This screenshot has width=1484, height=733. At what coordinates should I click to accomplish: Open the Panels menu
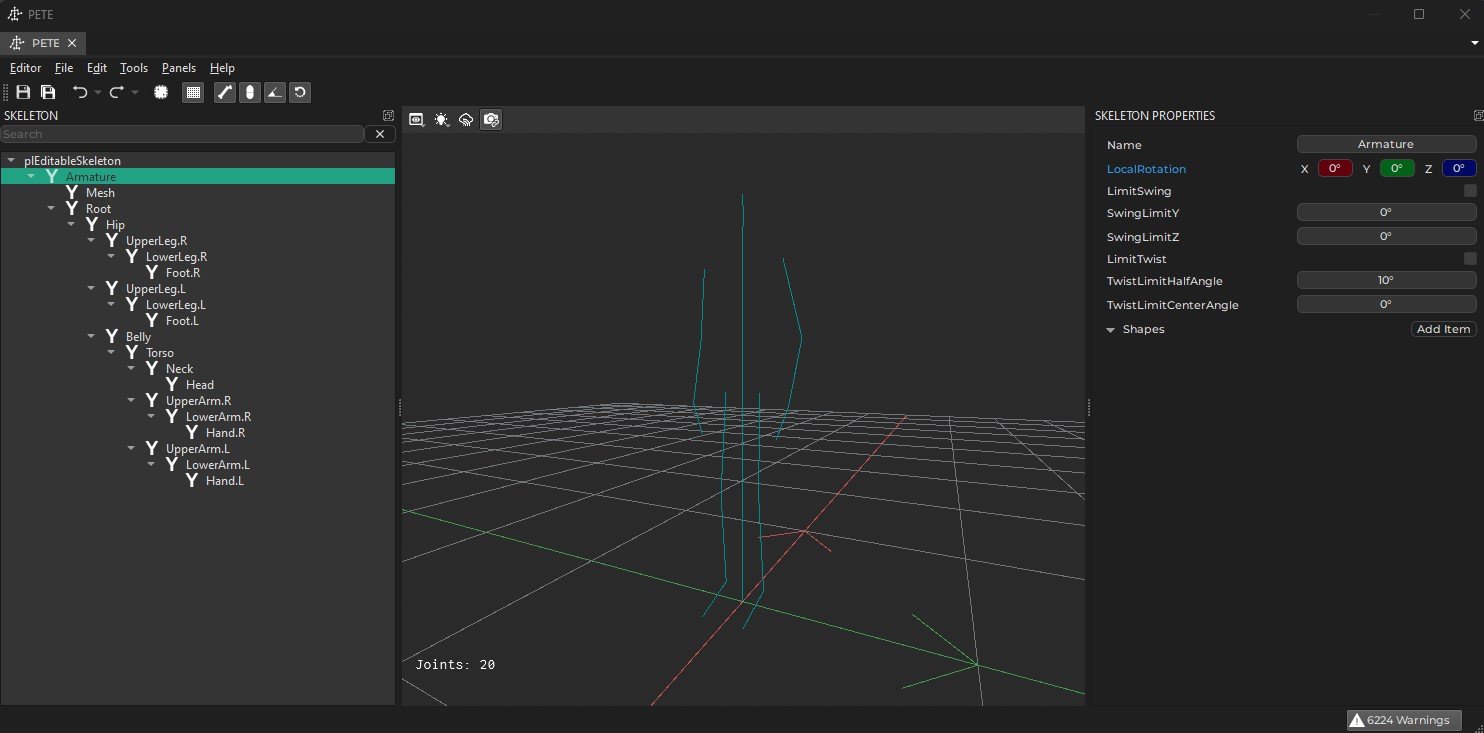[x=178, y=68]
